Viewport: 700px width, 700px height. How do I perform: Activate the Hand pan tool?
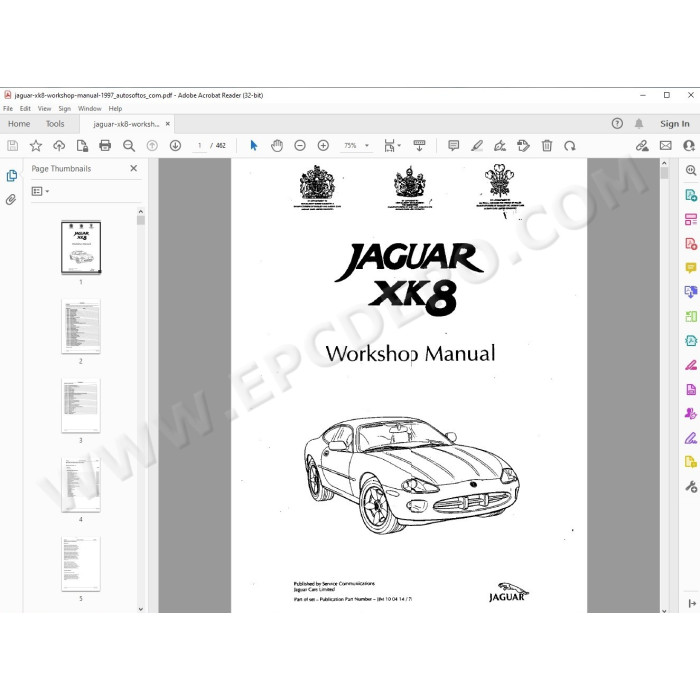pos(277,146)
